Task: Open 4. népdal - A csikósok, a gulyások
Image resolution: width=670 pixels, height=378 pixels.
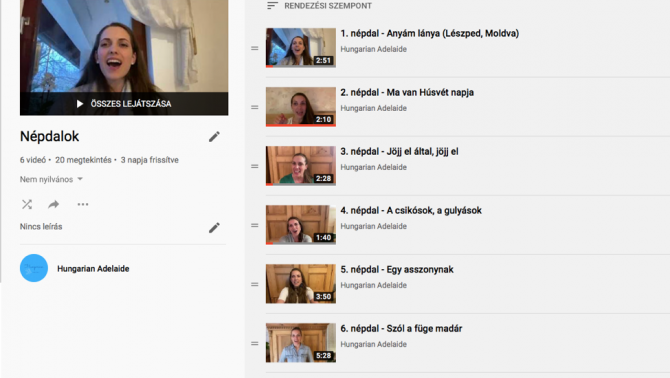Action: tap(411, 210)
